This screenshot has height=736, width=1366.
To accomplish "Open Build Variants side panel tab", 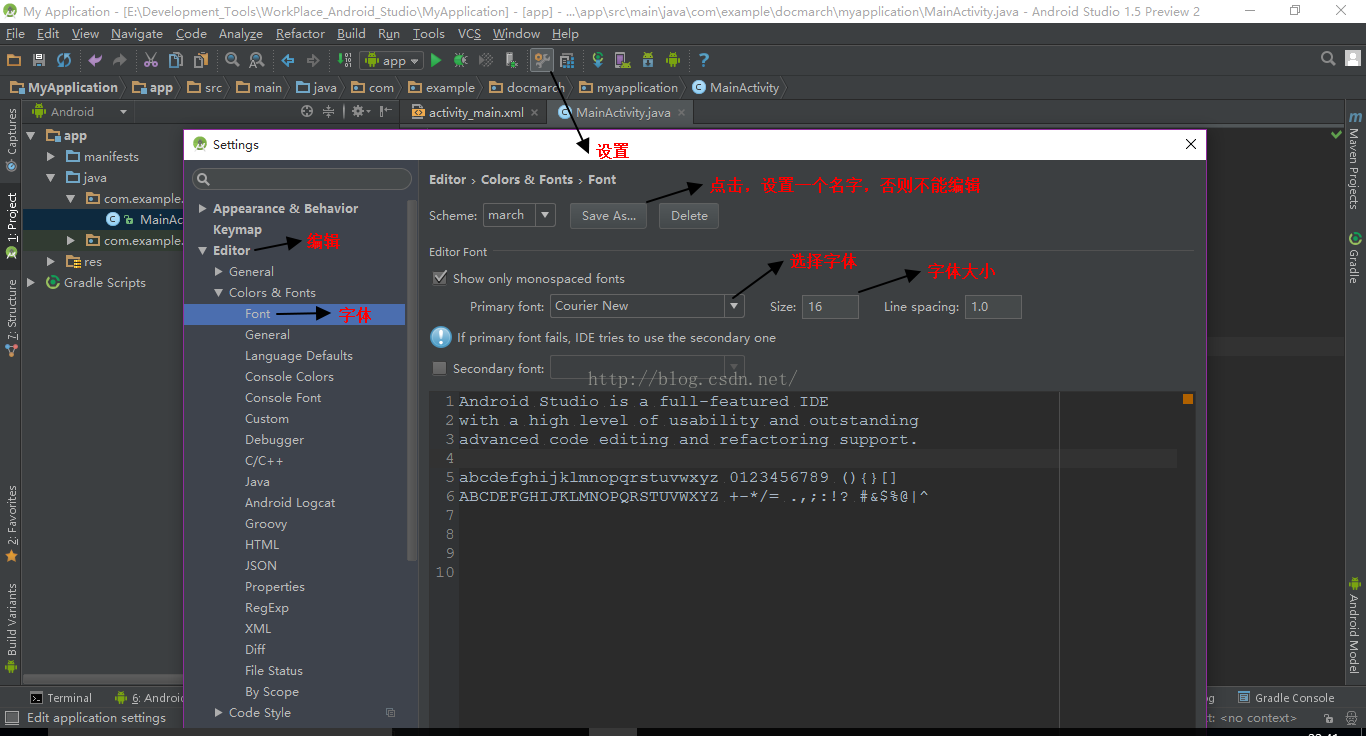I will 11,627.
